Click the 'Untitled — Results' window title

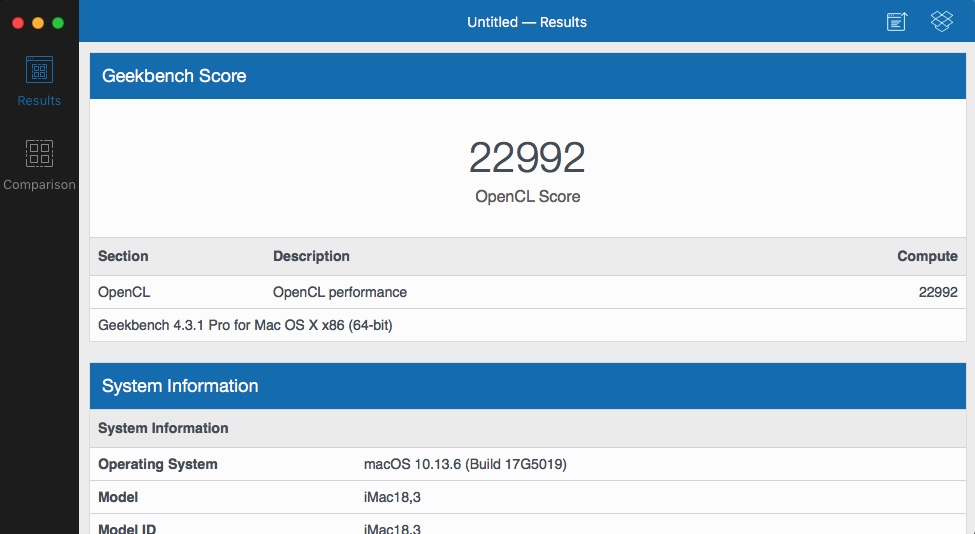(x=527, y=22)
